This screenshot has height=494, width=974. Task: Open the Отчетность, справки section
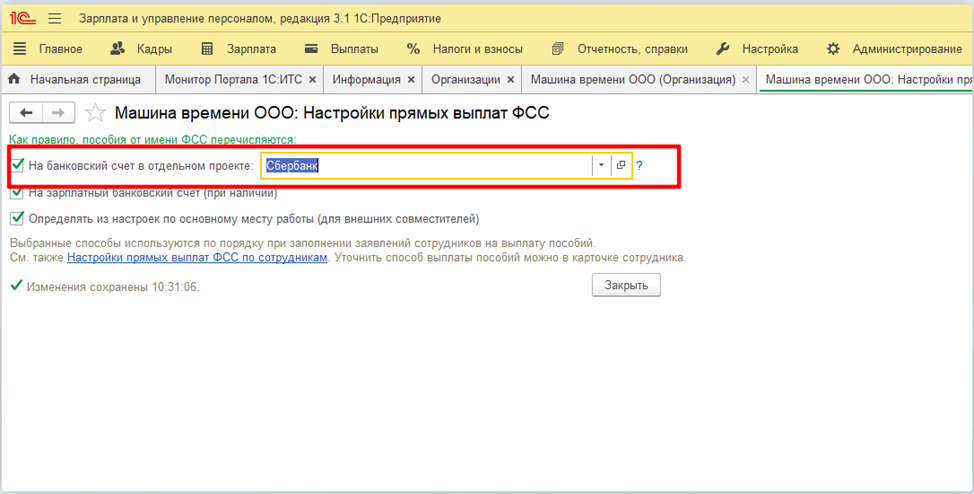click(620, 48)
